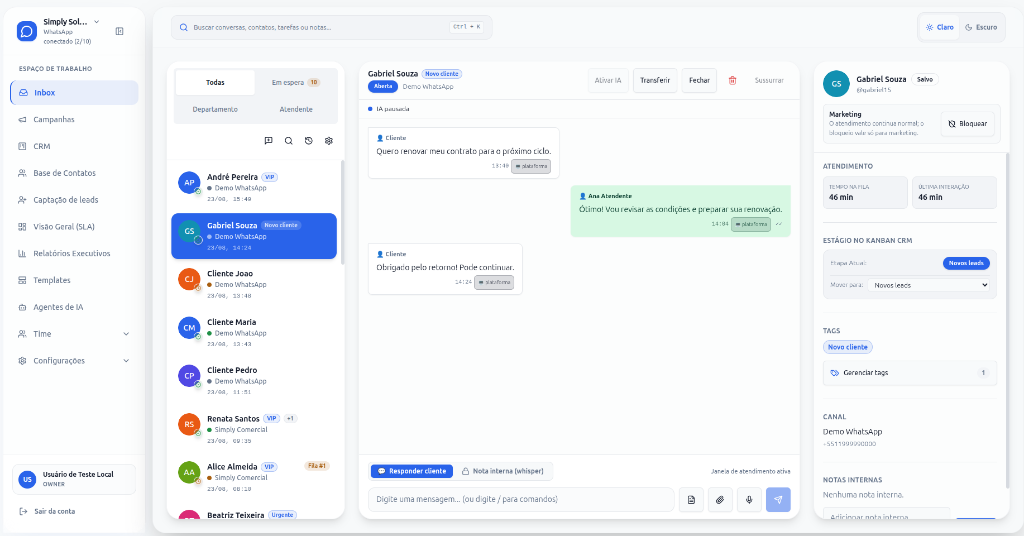Image resolution: width=1024 pixels, height=536 pixels.
Task: Open Agentes de IA
Action: point(74,307)
